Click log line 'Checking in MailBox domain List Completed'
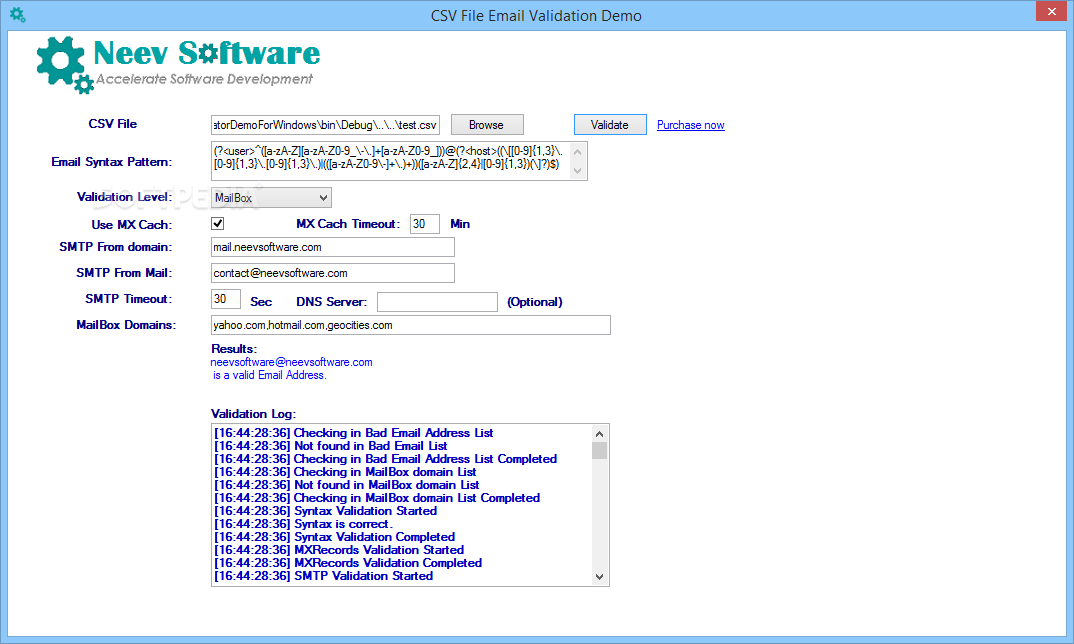Viewport: 1074px width, 644px height. [x=377, y=498]
